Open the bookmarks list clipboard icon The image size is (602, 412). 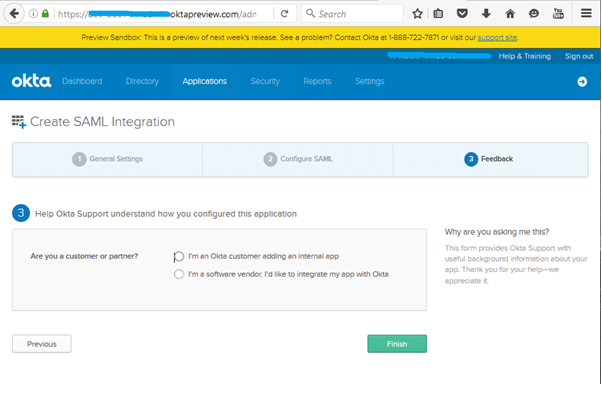pos(438,14)
